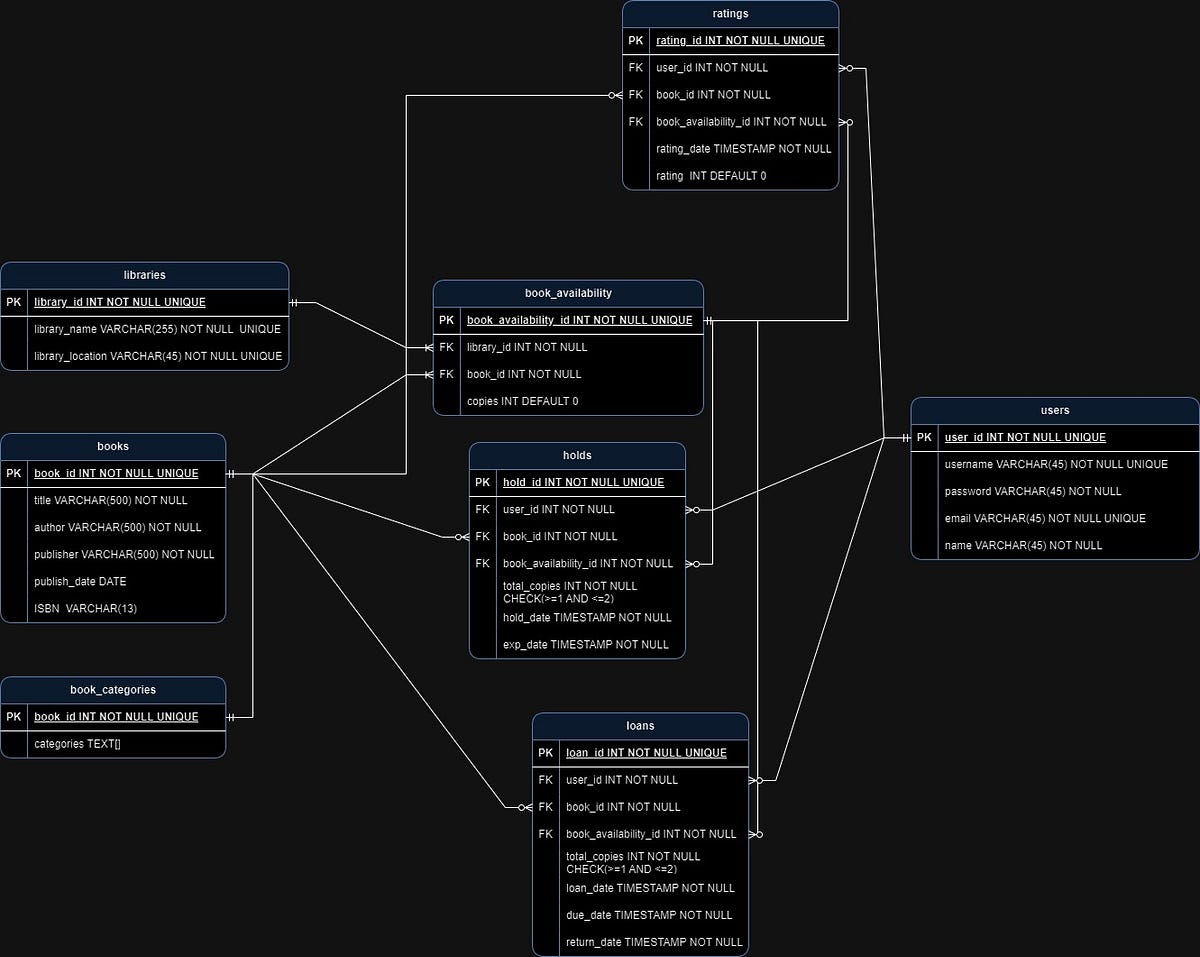Image resolution: width=1200 pixels, height=957 pixels.
Task: Select user_id INT NOT NULL in loans table
Action: [x=640, y=780]
